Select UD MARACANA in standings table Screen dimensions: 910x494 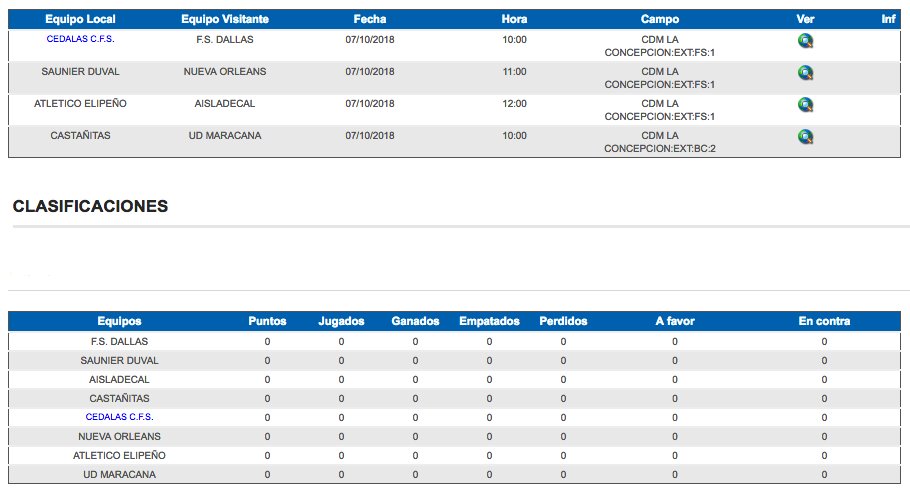point(120,474)
